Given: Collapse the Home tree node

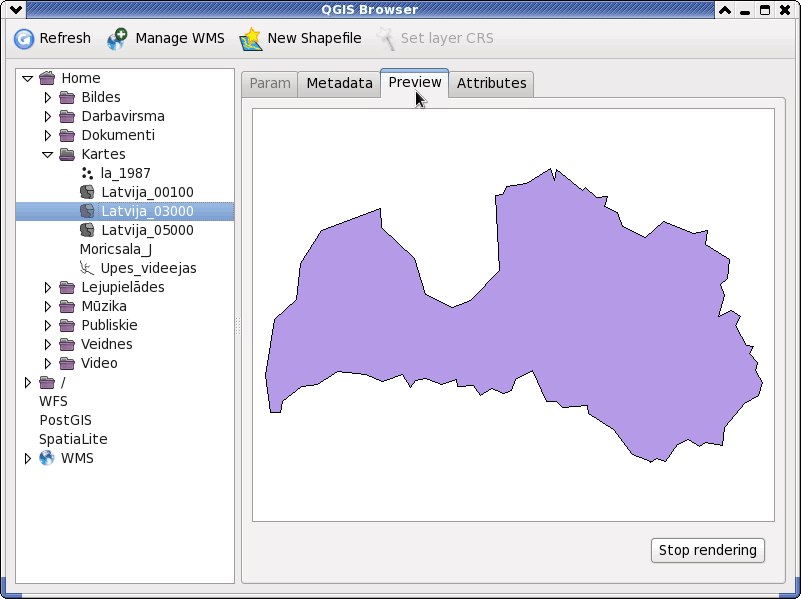Looking at the screenshot, I should coord(28,79).
